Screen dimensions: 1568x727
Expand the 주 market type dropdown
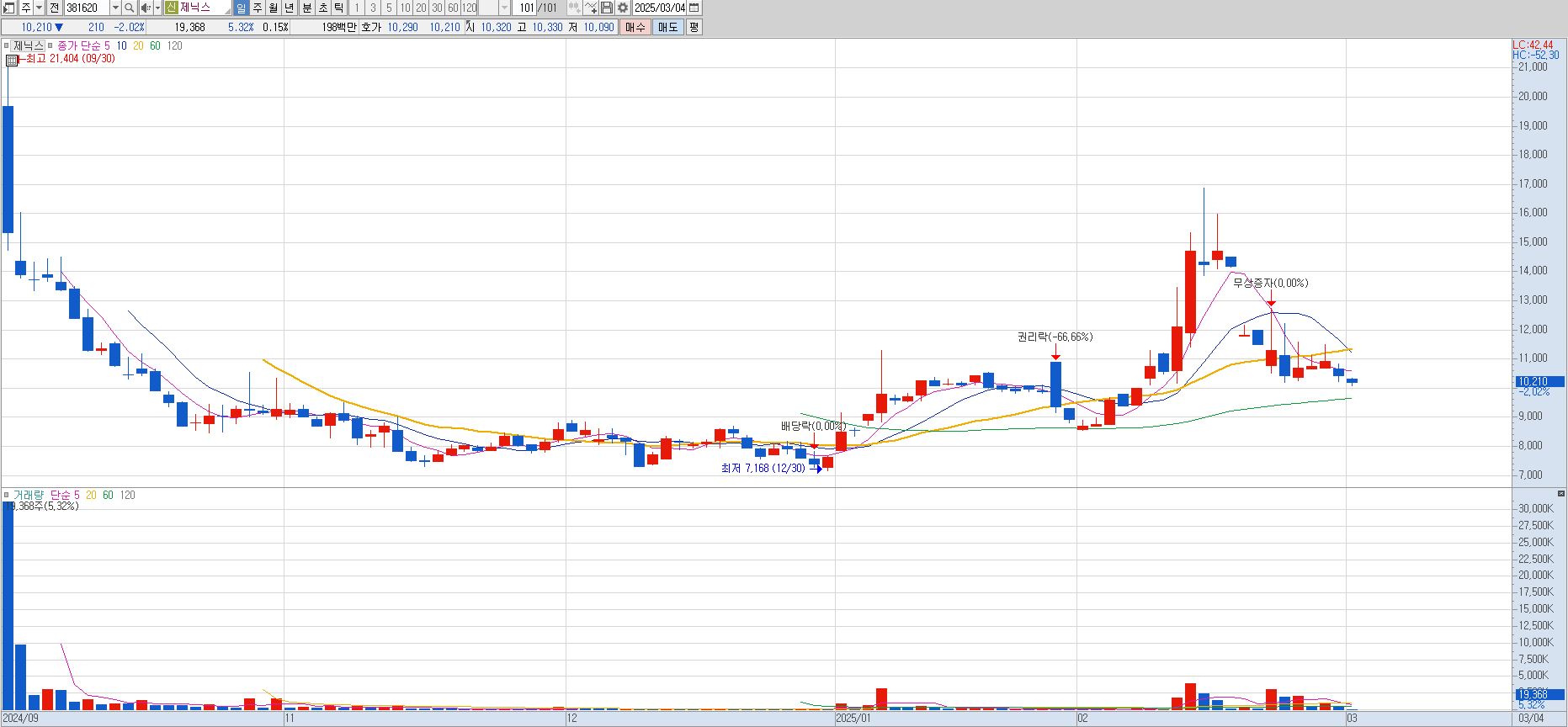40,8
